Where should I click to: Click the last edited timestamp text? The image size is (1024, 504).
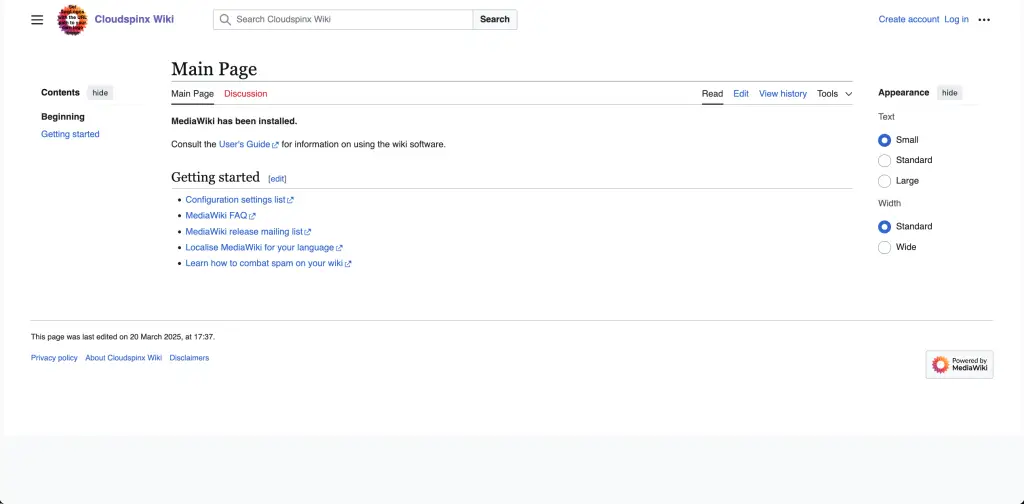(123, 337)
